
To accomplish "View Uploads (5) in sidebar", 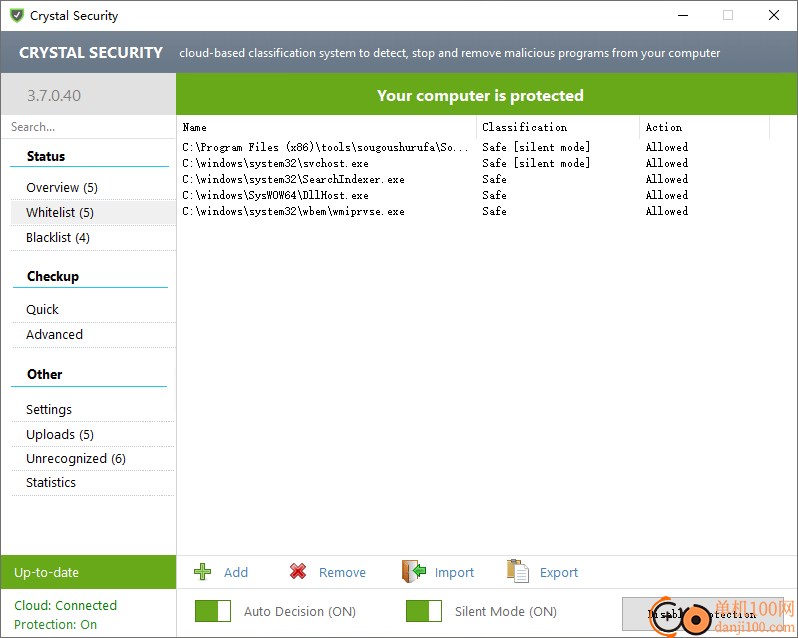I will click(60, 434).
